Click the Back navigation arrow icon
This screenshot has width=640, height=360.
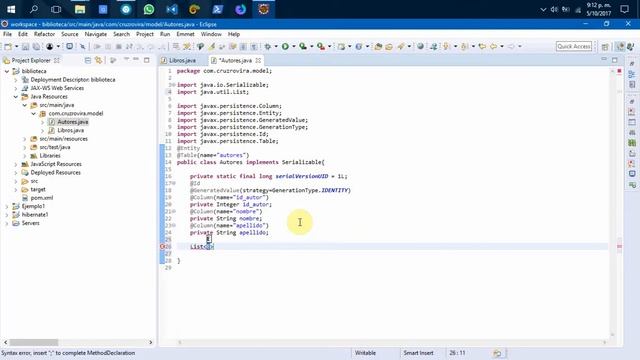click(493, 47)
